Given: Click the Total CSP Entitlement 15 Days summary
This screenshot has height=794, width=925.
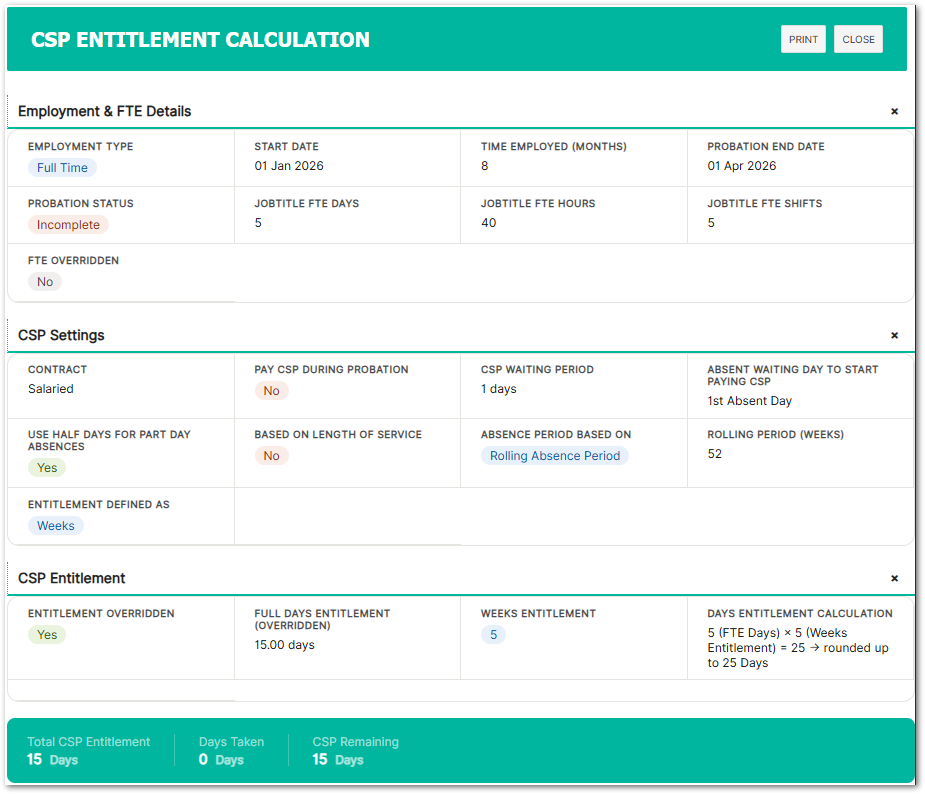Looking at the screenshot, I should coord(88,751).
